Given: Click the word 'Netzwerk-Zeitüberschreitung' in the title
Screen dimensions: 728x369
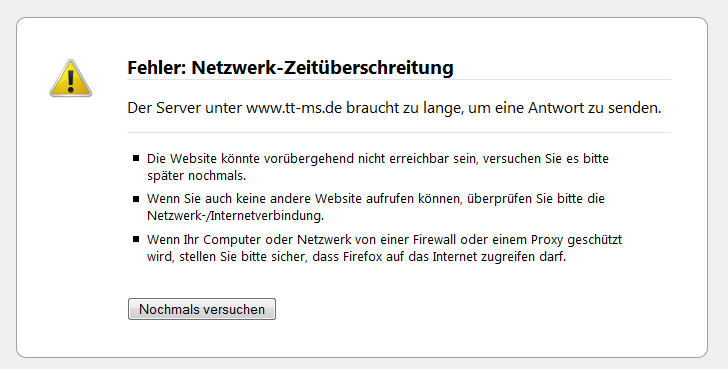Looking at the screenshot, I should click(x=323, y=68).
